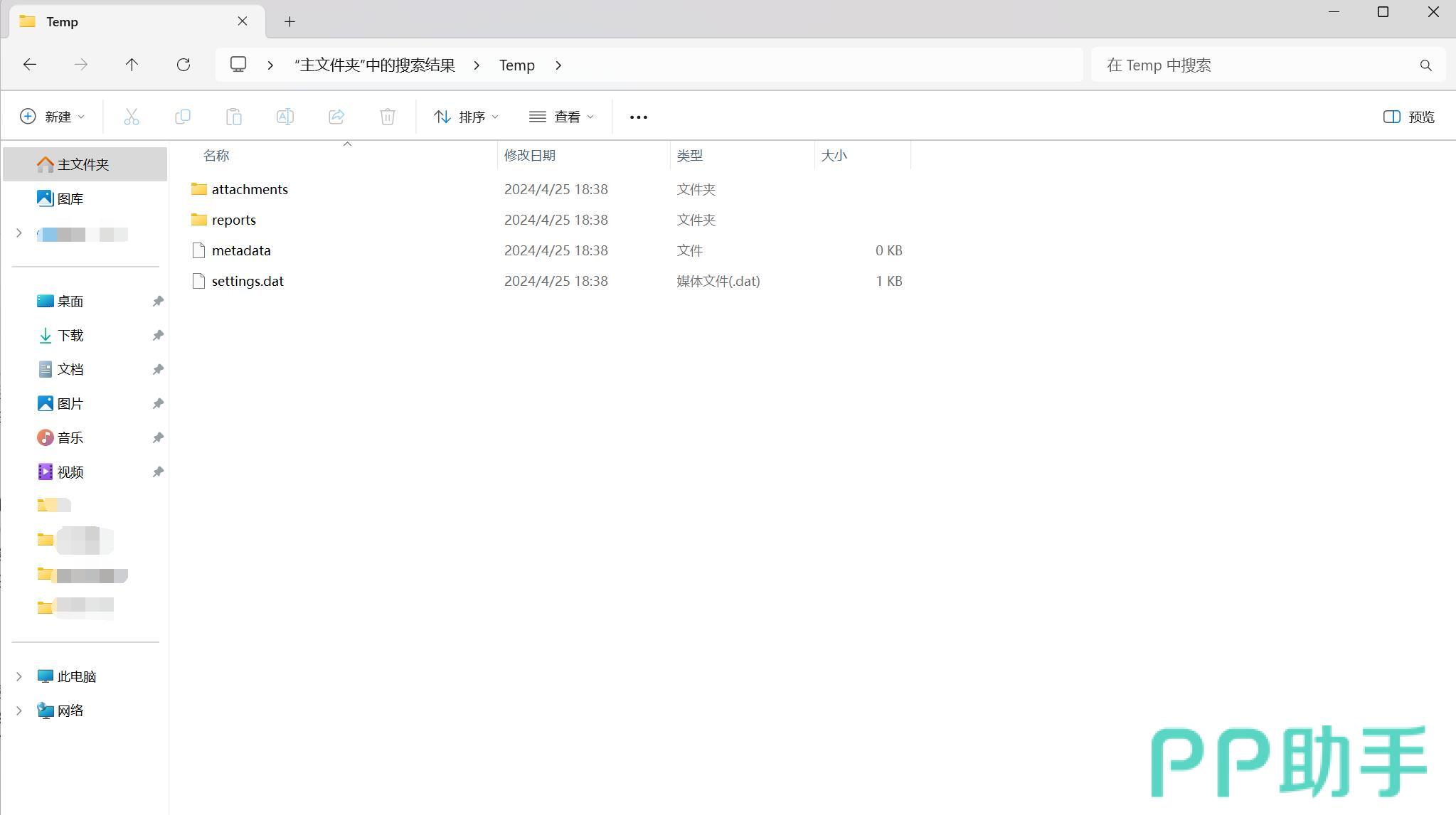Toggle the Preview pane button
This screenshot has width=1456, height=815.
(x=1408, y=117)
